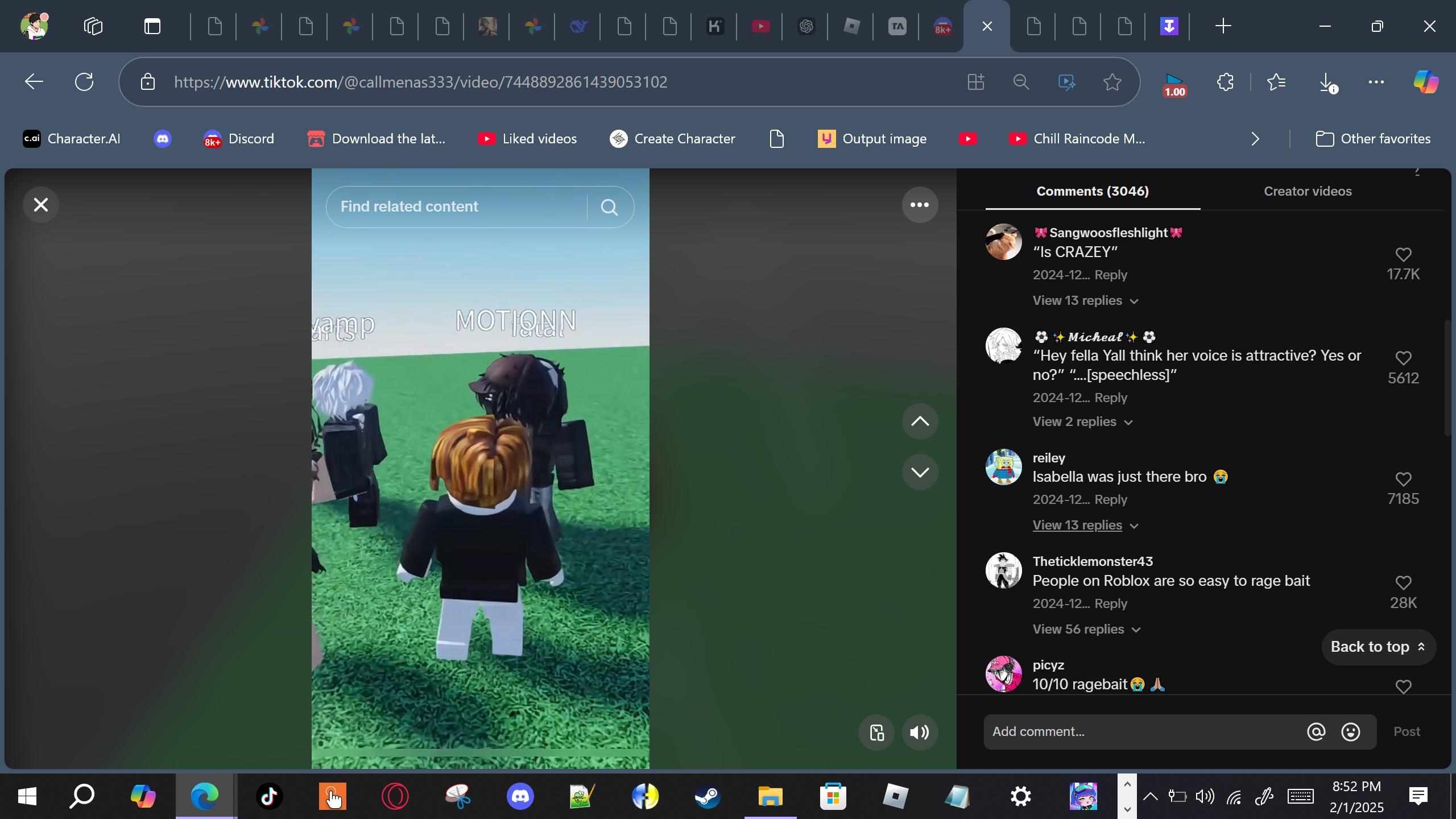1456x819 pixels.
Task: Reply to Theticklemonster43's comment
Action: (1110, 603)
